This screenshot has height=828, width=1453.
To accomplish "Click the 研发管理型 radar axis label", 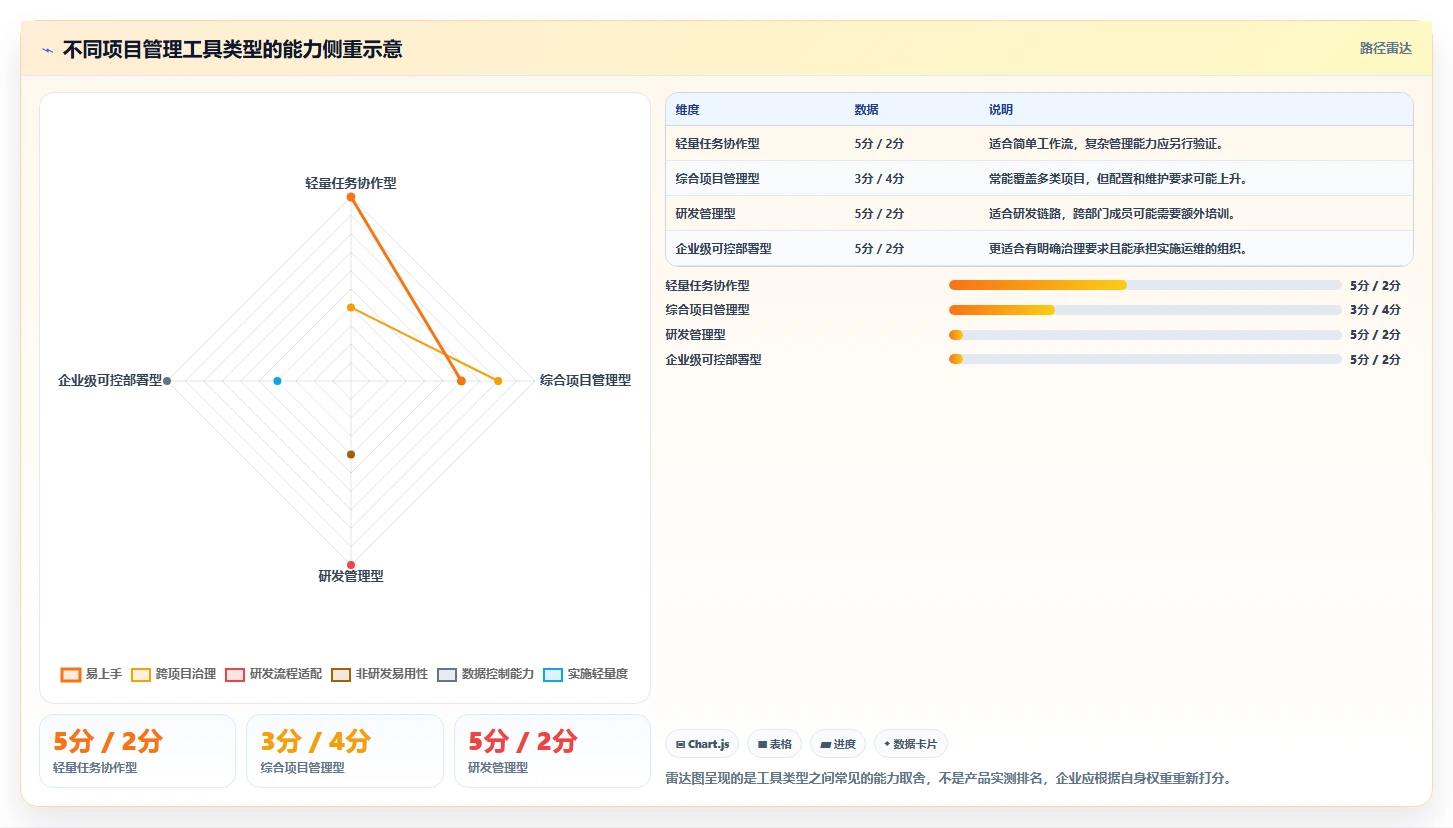I will [351, 576].
